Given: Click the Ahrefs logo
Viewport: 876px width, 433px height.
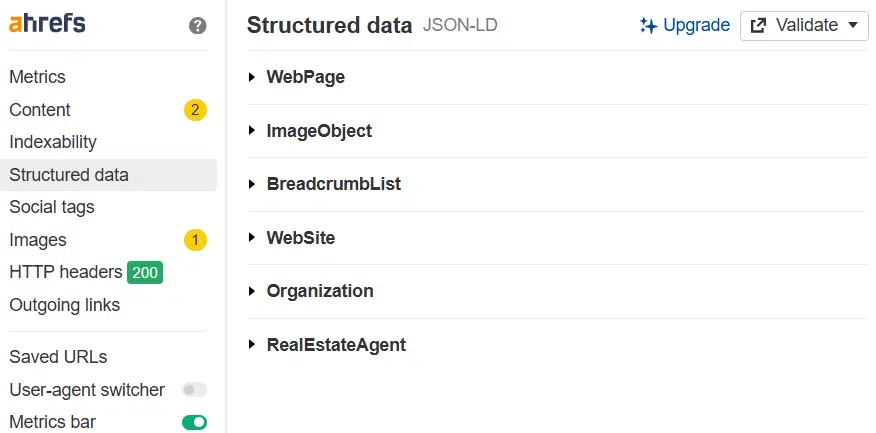Looking at the screenshot, I should point(47,25).
